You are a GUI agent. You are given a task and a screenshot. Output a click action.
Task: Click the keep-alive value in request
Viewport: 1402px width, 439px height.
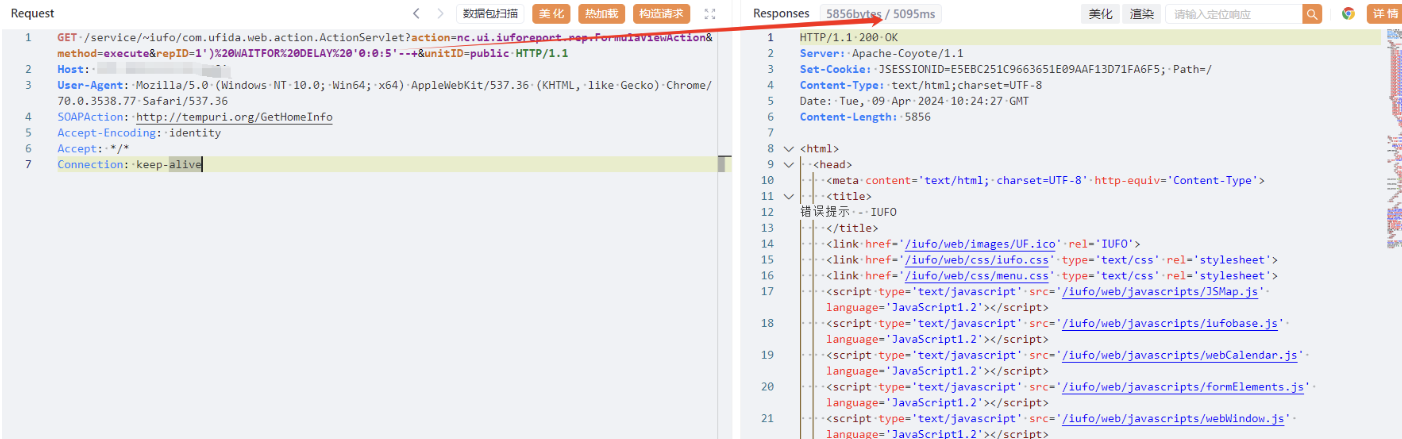click(x=169, y=165)
